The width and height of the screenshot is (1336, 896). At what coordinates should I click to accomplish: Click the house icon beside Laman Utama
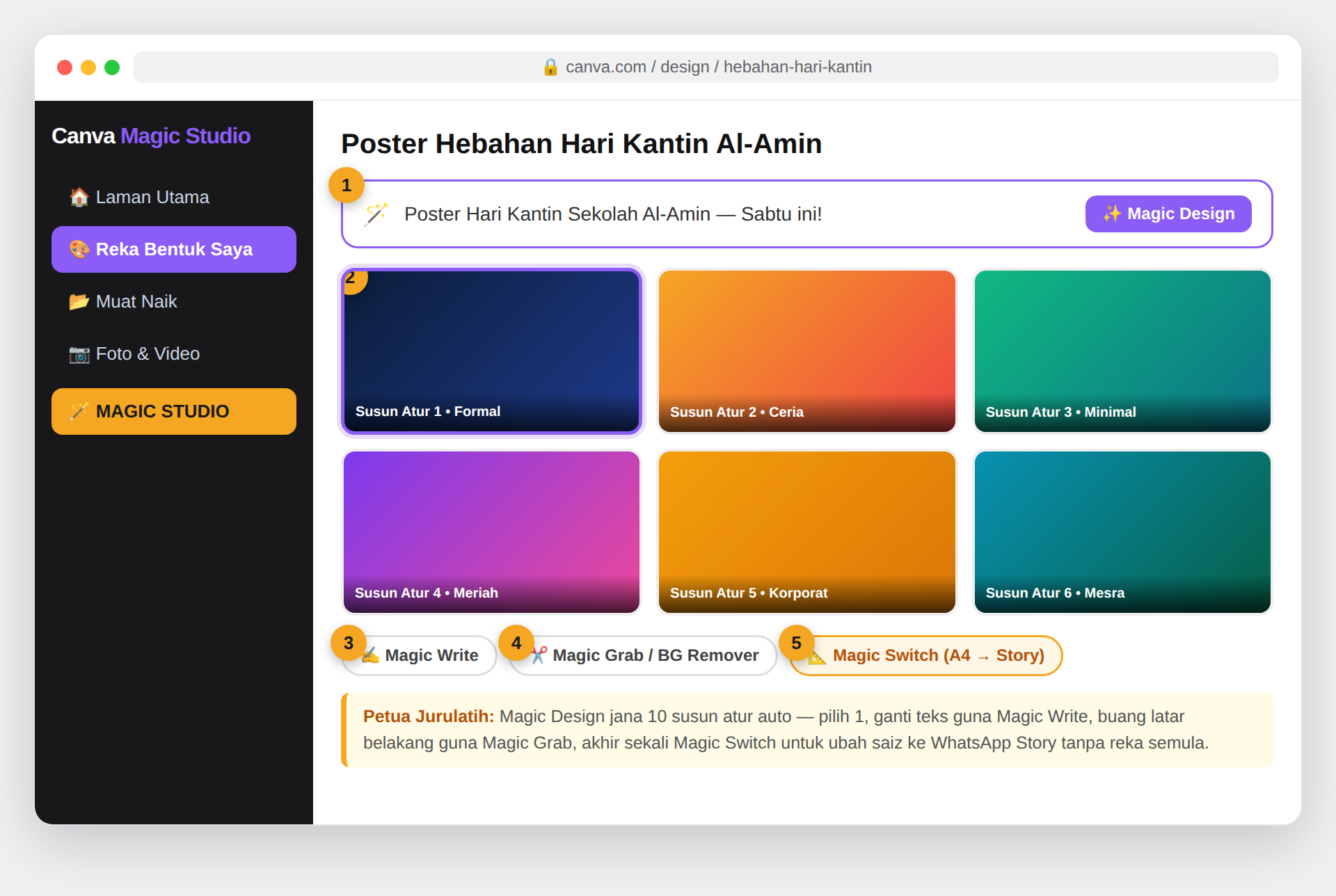click(x=79, y=197)
